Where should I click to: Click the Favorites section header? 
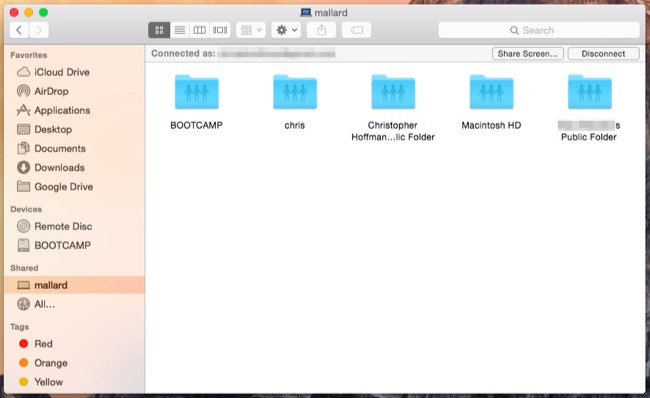tap(29, 55)
